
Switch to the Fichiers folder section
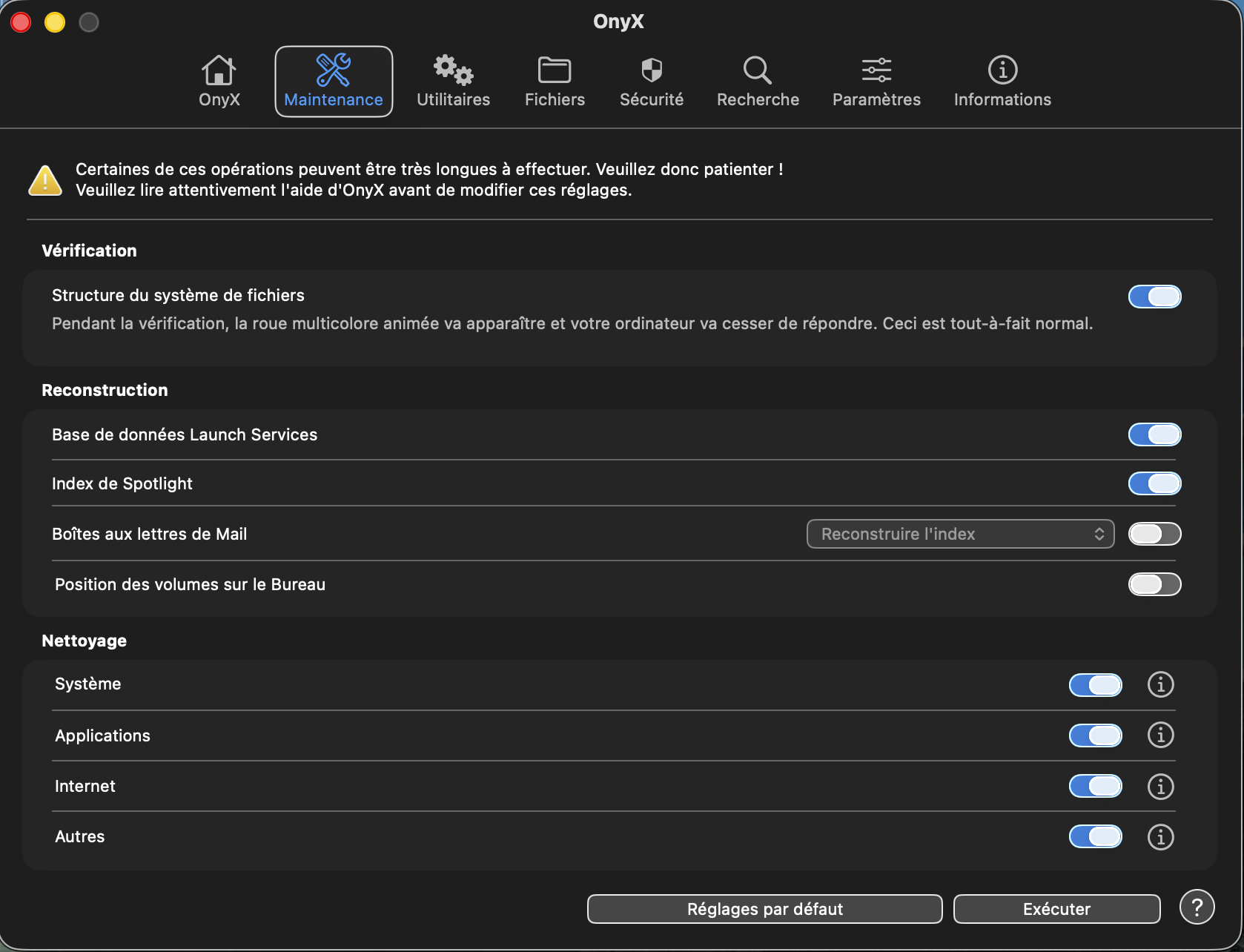(555, 82)
